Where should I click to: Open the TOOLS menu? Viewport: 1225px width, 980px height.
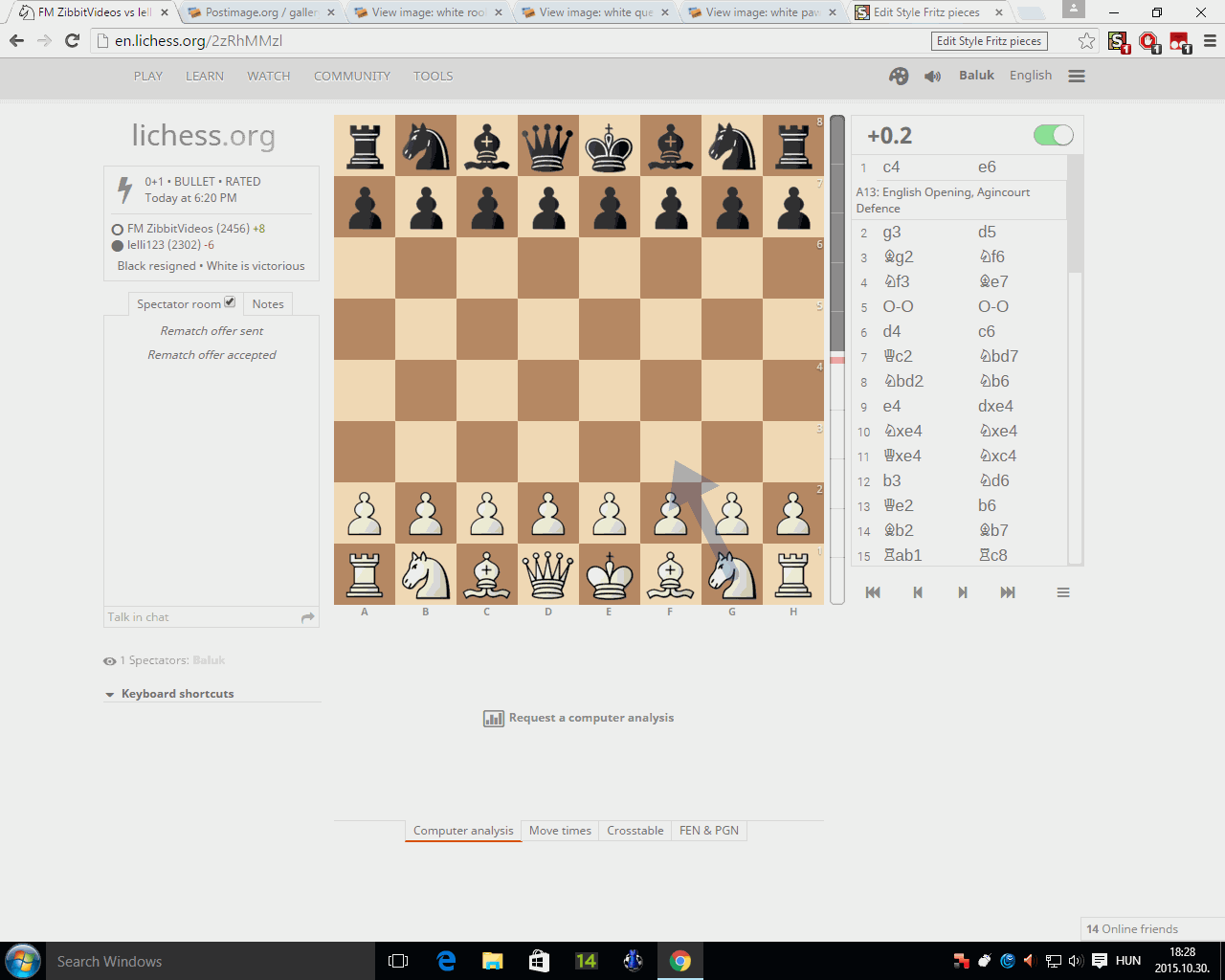point(434,77)
